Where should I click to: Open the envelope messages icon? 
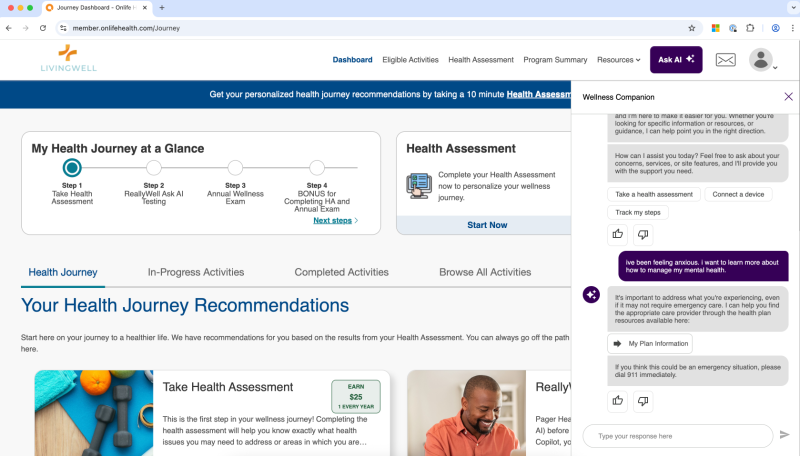tap(725, 60)
